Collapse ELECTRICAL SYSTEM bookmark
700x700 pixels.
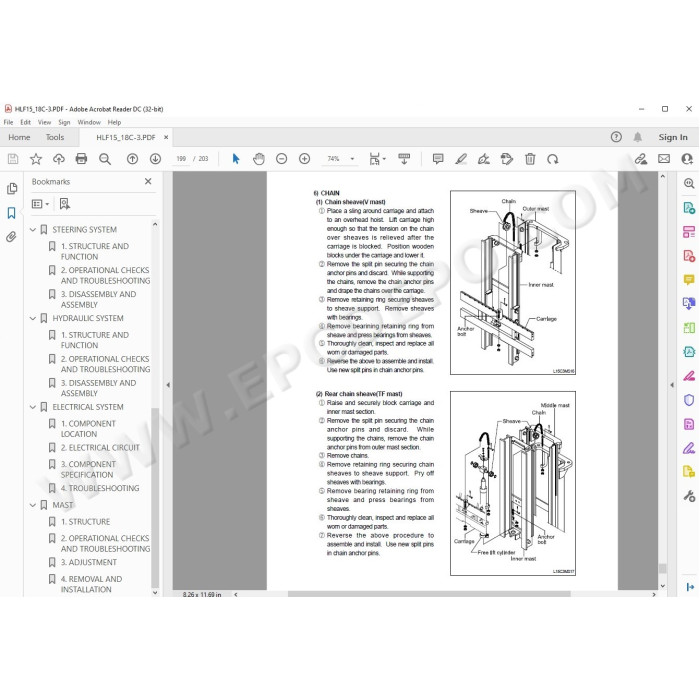tap(33, 407)
